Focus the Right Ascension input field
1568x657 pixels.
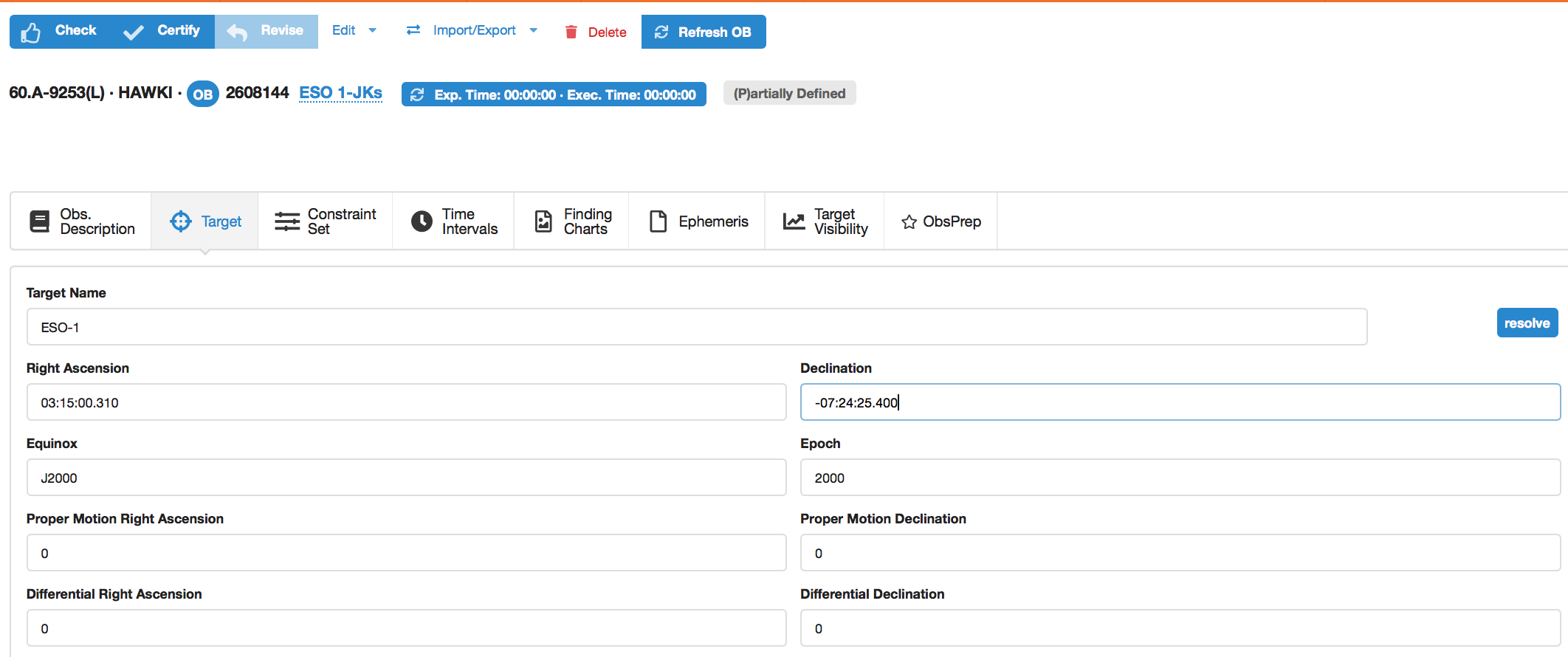point(406,402)
